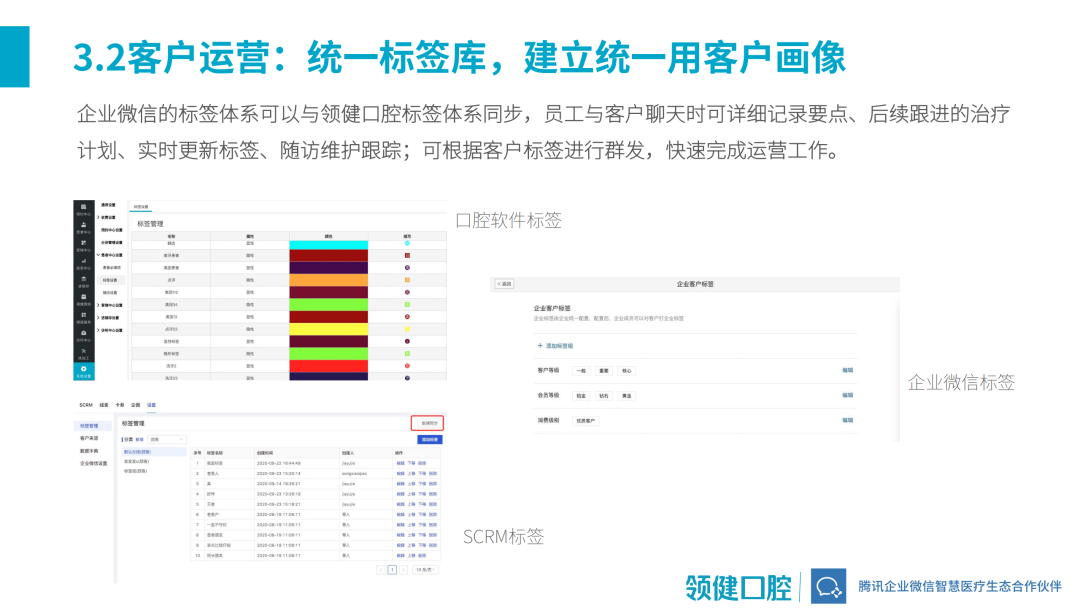The image size is (1080, 608).
Task: Select the 重要 tag chip
Action: coord(603,370)
